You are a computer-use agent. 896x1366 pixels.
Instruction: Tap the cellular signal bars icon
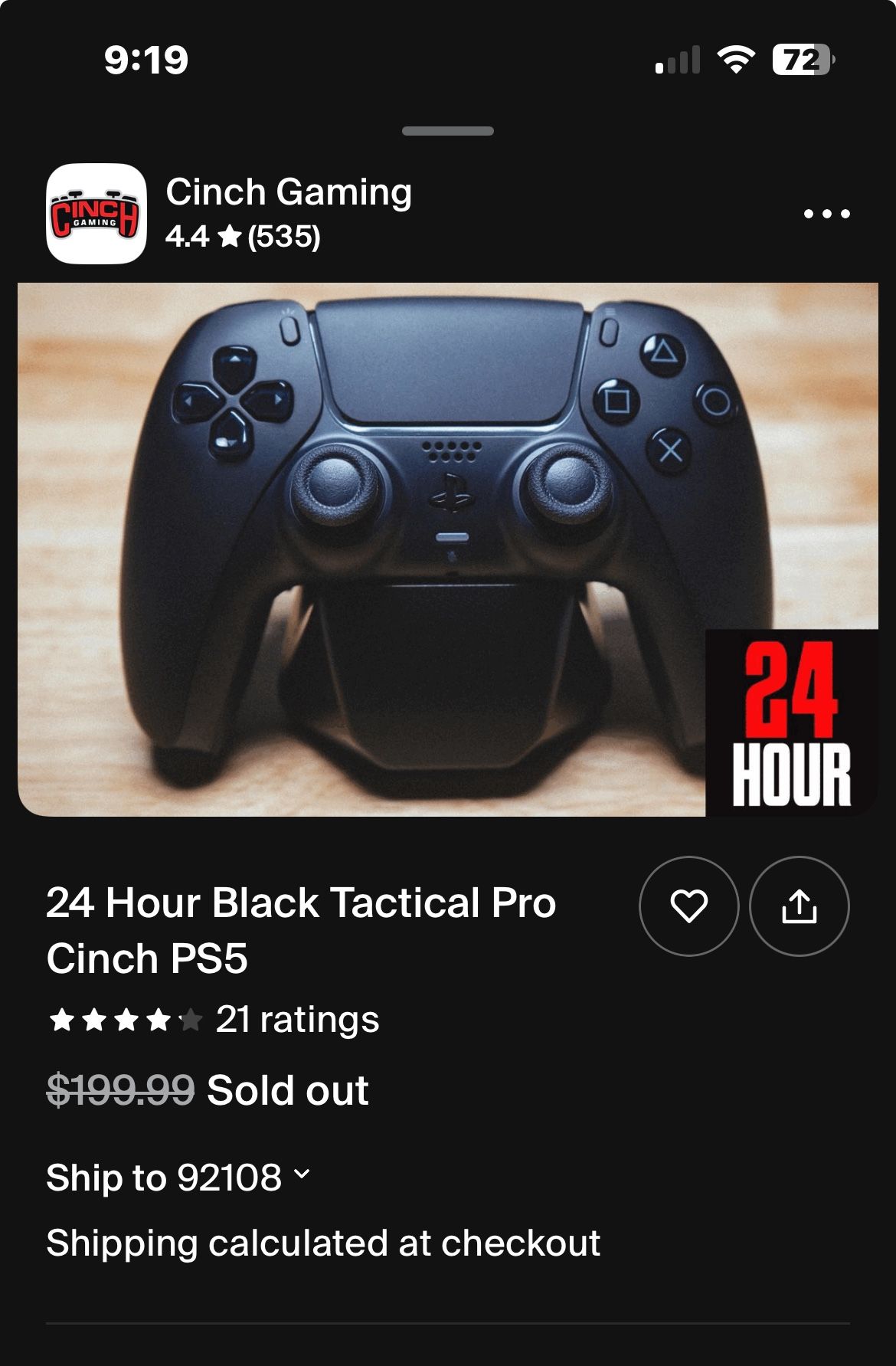pos(679,61)
